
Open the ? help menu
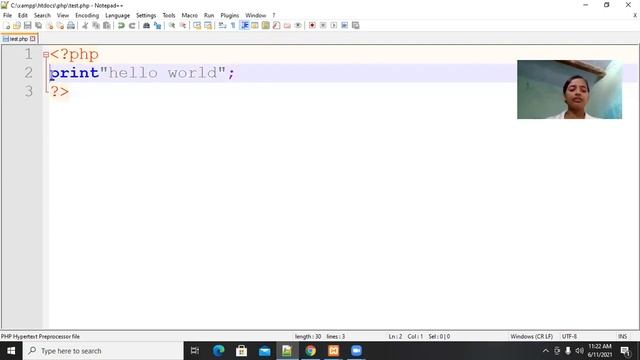tap(274, 16)
